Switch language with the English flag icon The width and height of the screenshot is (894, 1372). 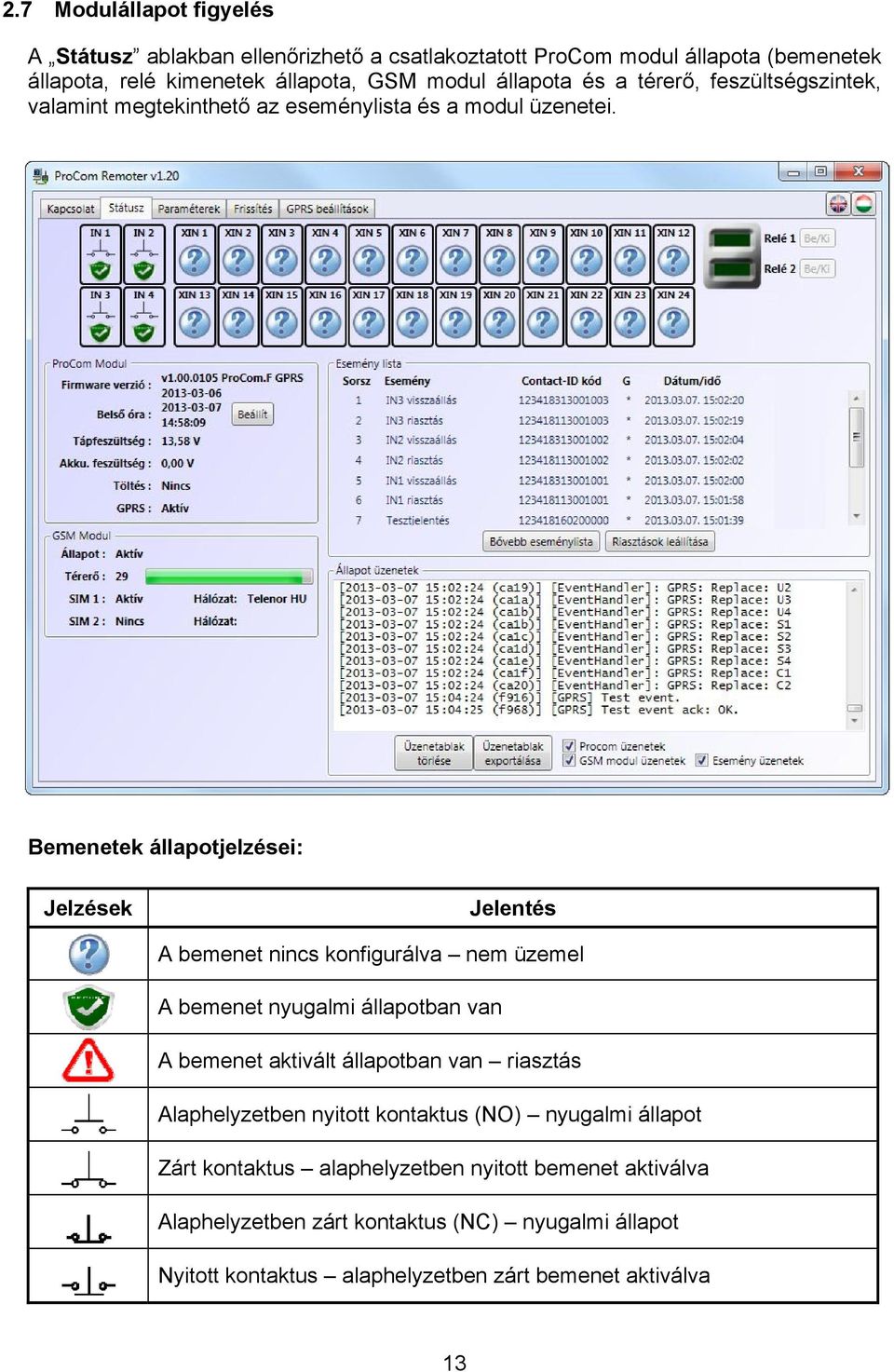838,204
